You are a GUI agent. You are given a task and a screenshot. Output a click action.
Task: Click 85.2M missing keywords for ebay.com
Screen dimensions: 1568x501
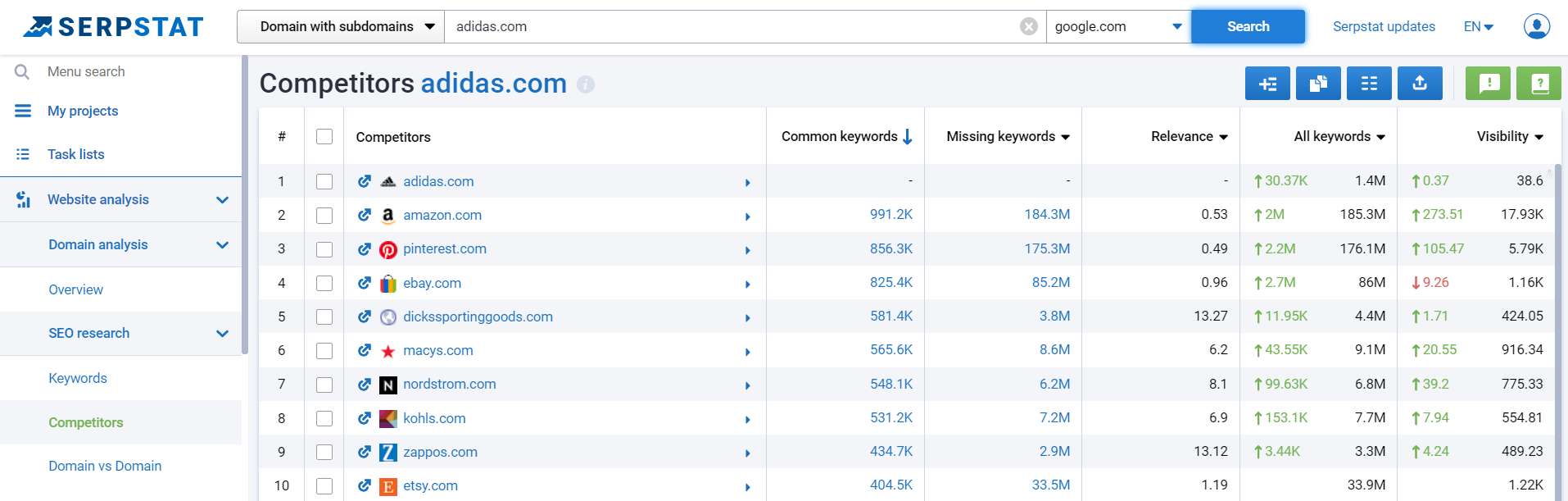1051,282
